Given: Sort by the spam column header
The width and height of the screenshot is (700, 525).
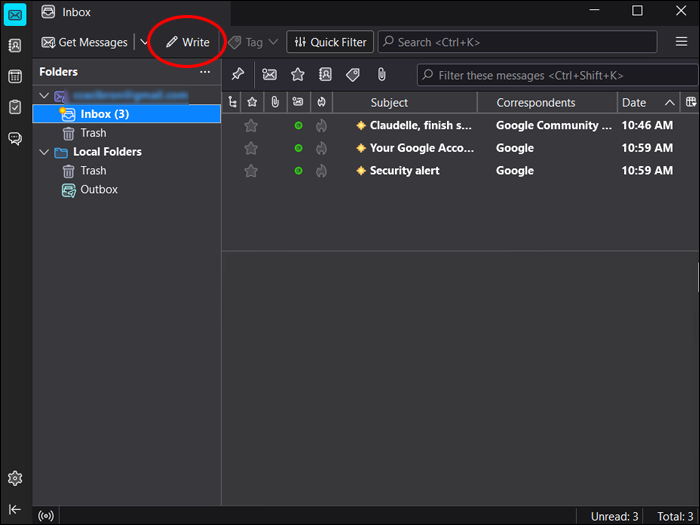Looking at the screenshot, I should (321, 103).
